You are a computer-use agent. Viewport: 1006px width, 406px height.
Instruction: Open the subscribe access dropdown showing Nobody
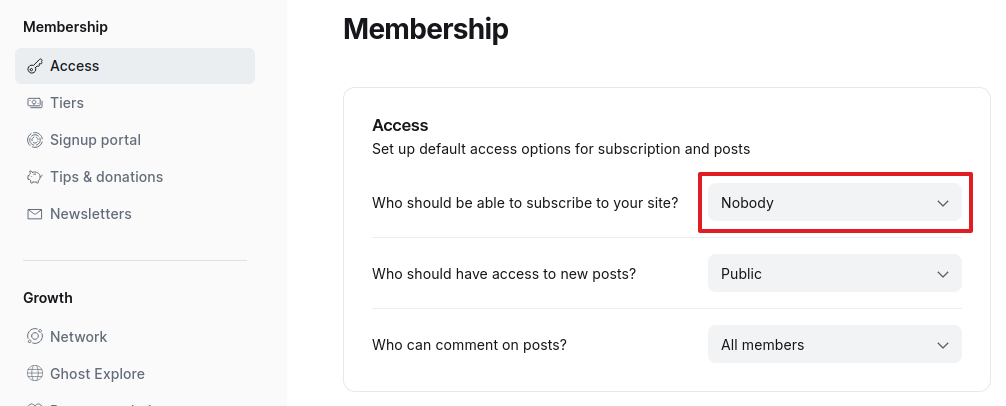point(834,203)
